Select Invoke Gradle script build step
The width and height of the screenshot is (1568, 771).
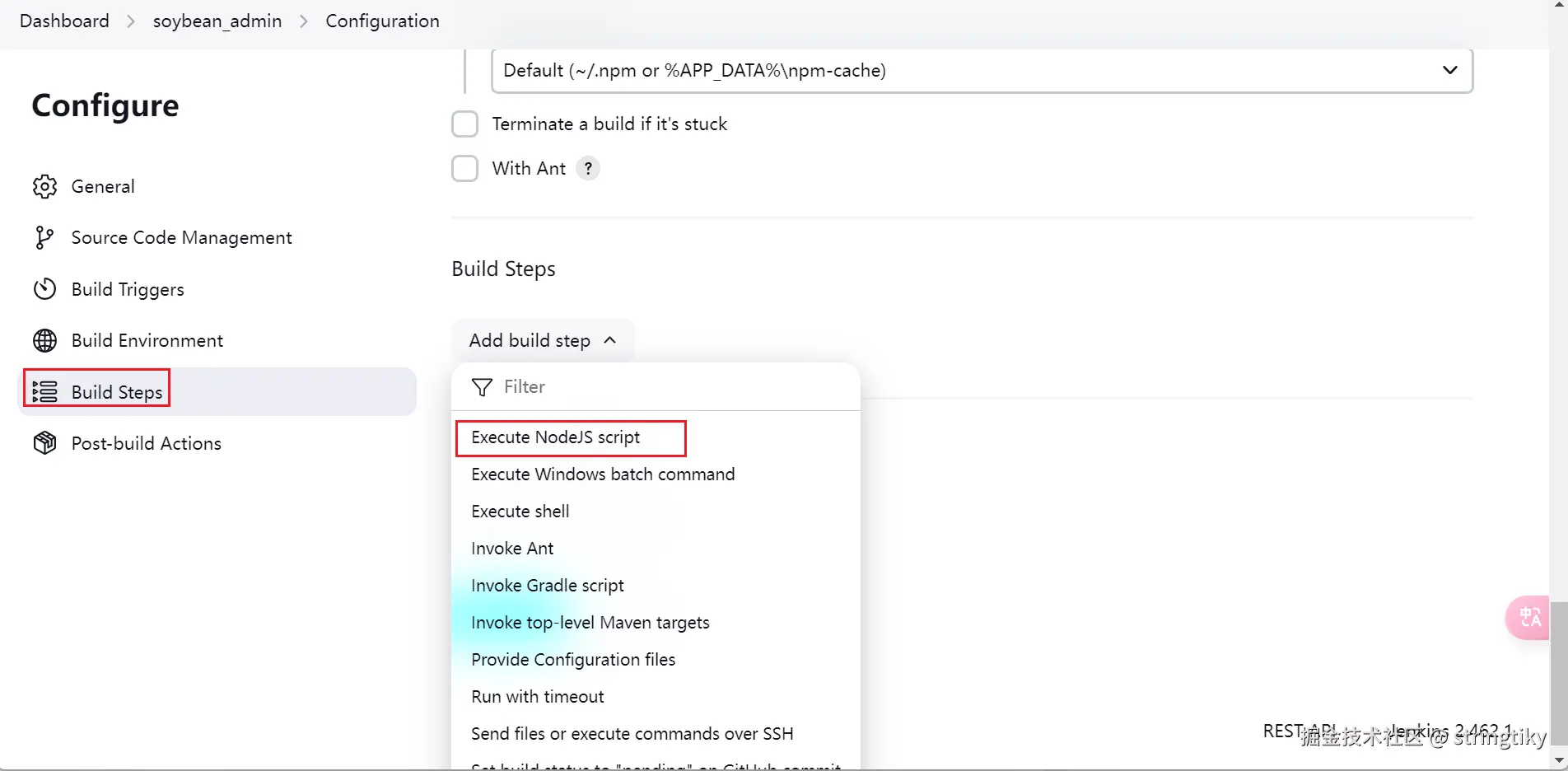tap(547, 586)
